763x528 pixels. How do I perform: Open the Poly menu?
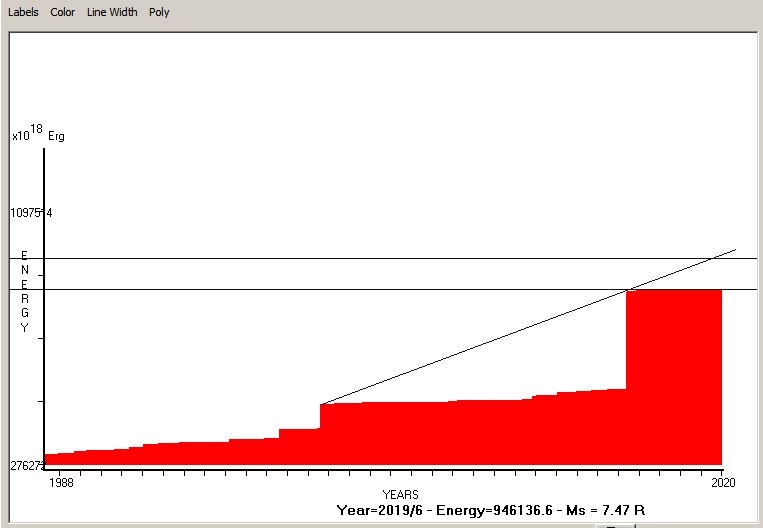159,12
